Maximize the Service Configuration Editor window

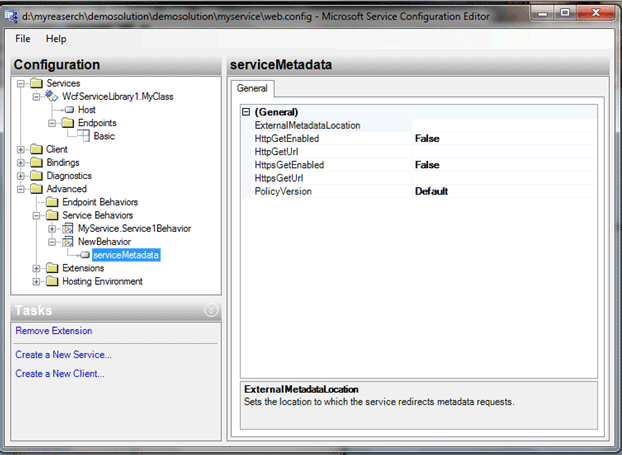click(x=565, y=13)
